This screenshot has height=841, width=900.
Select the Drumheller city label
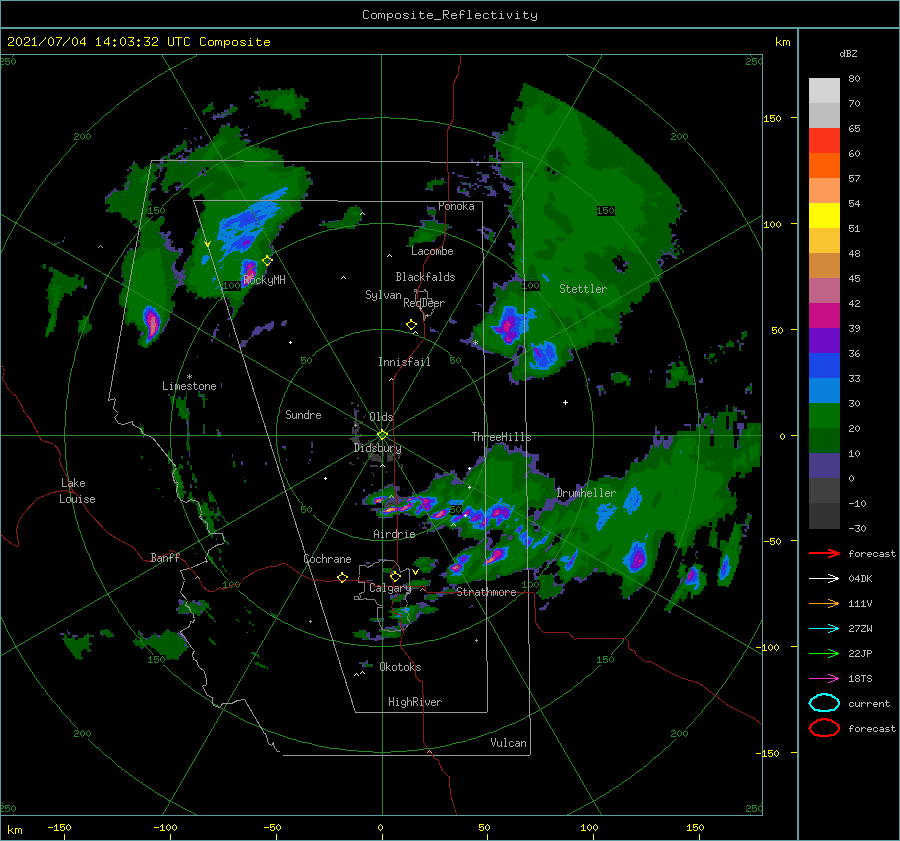point(585,493)
